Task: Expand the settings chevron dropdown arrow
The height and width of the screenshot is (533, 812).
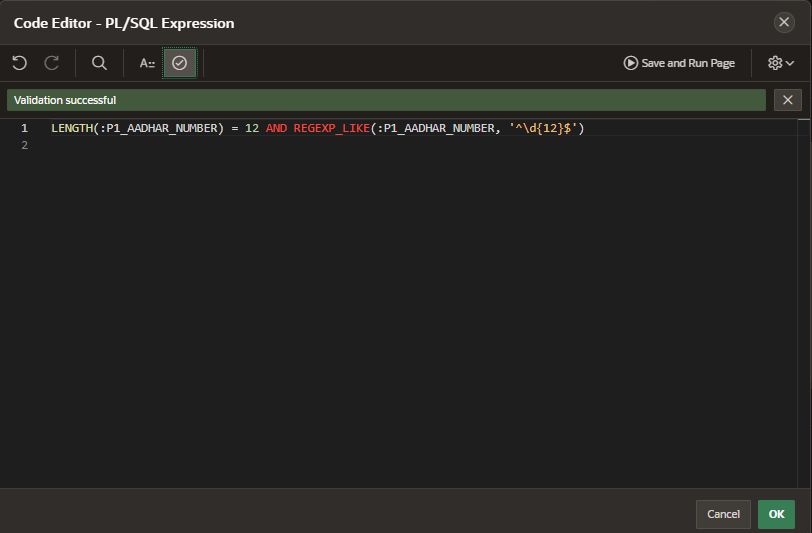Action: (790, 64)
